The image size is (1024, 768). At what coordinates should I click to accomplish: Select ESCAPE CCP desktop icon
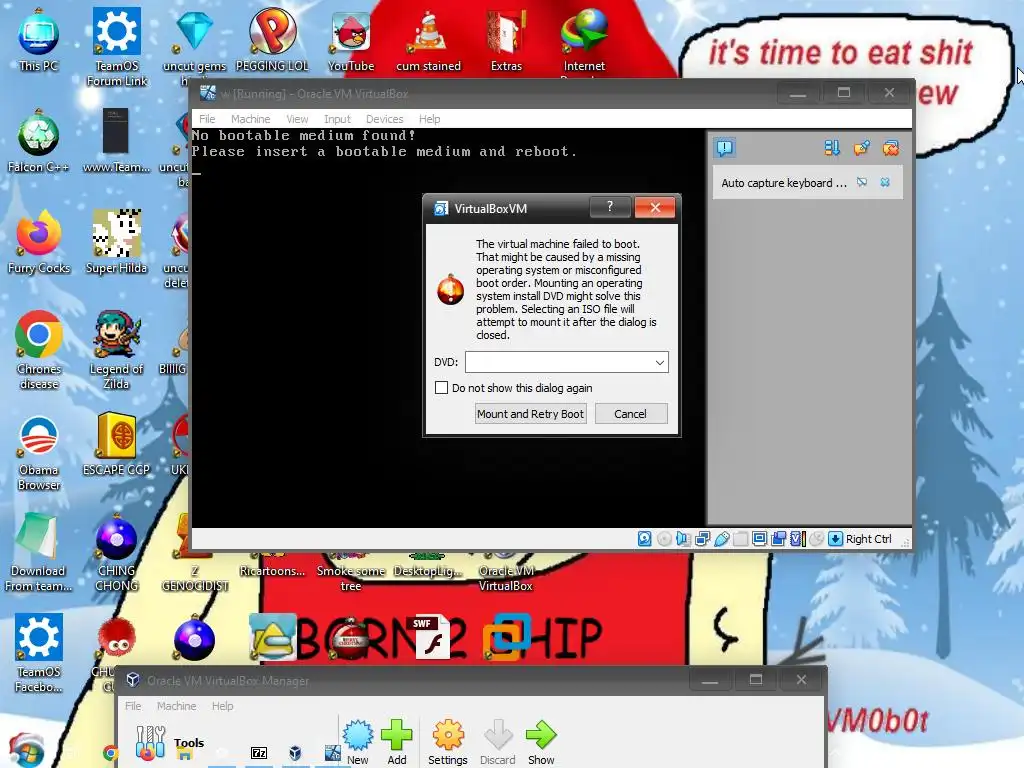[x=116, y=445]
